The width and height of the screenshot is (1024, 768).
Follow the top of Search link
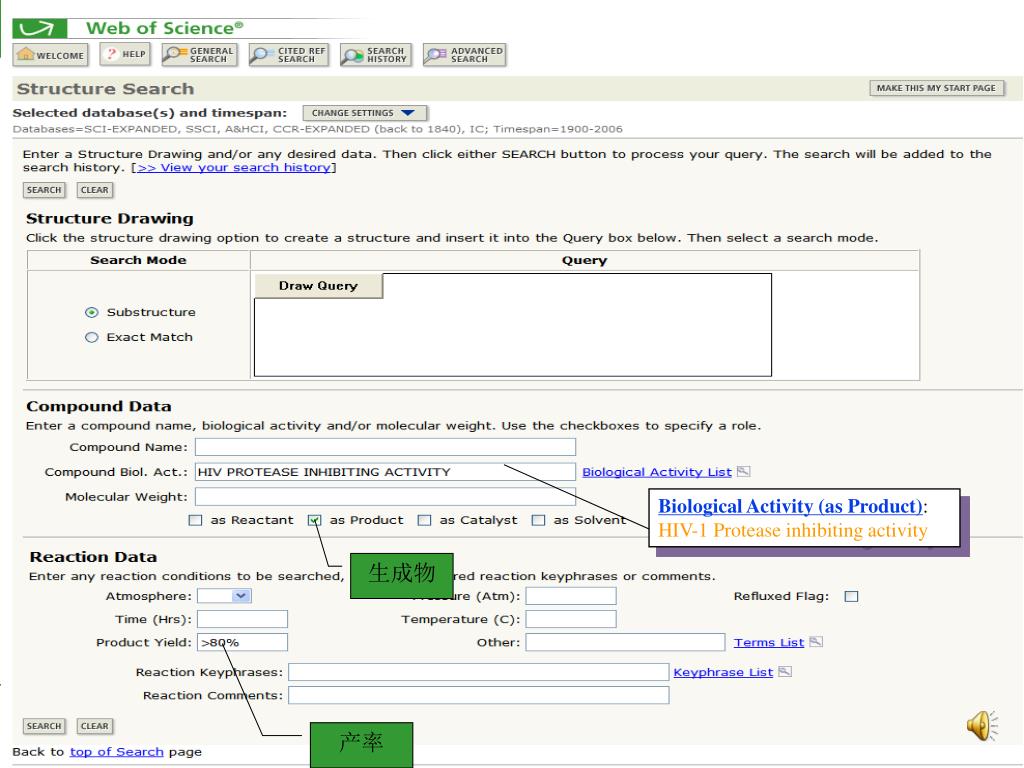click(x=116, y=752)
